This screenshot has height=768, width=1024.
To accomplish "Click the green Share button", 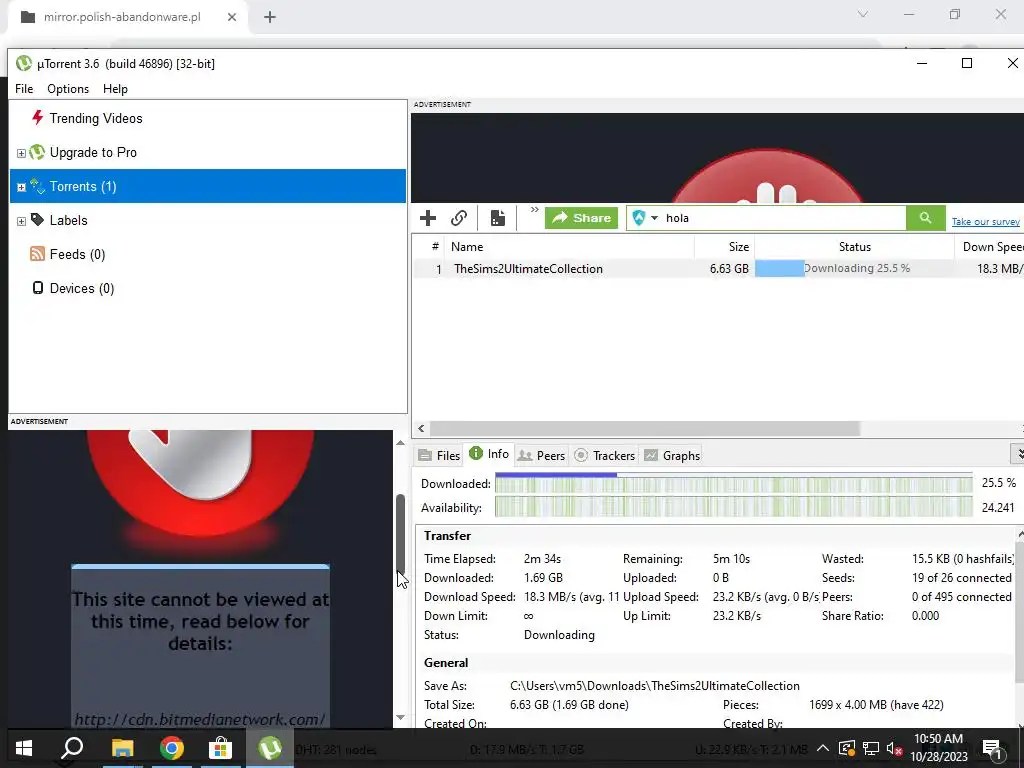I will point(581,218).
